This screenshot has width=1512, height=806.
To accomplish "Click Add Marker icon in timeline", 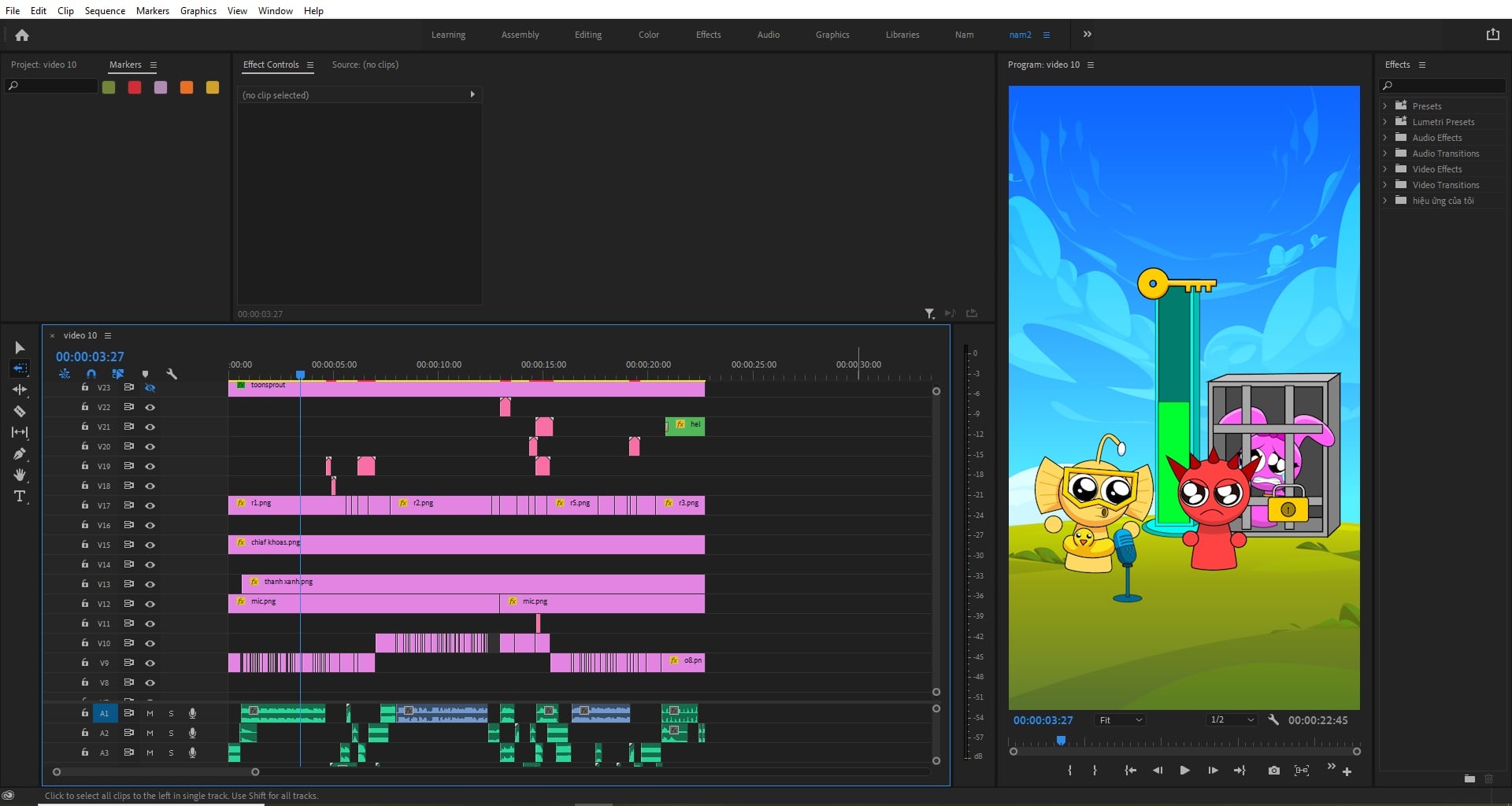I will pos(145,374).
